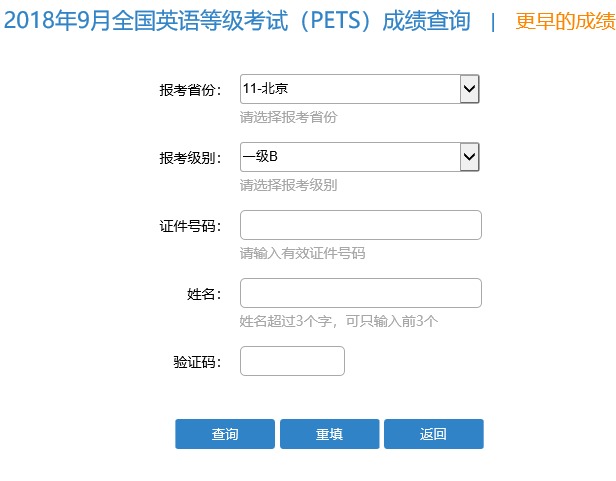Click the 证件号码 field label

[189, 226]
